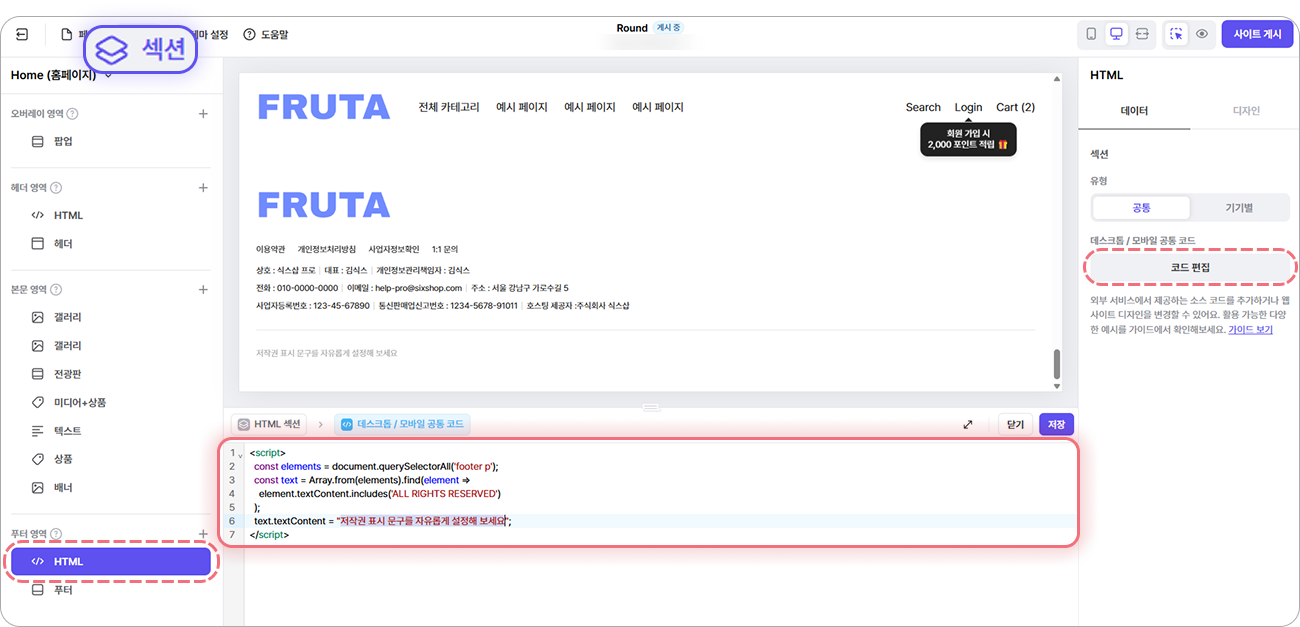The image size is (1300, 627).
Task: Click 사업자정보확인 in the preview footer
Action: [394, 249]
